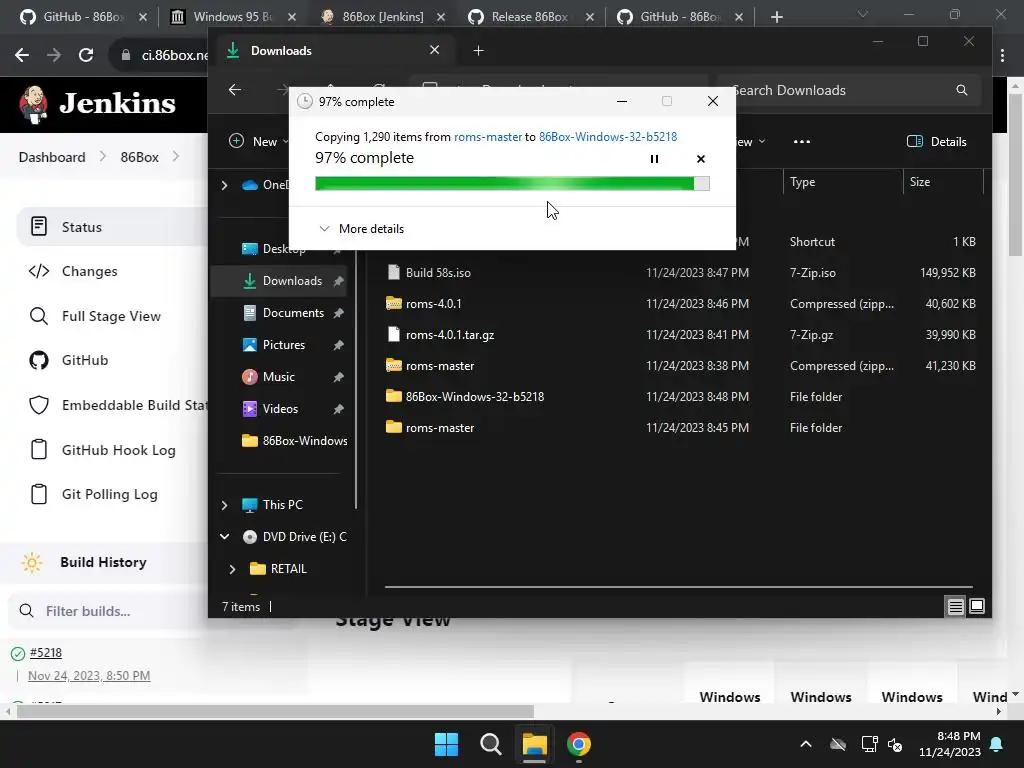
Task: Close the Downloads tab in File Explorer
Action: point(434,50)
